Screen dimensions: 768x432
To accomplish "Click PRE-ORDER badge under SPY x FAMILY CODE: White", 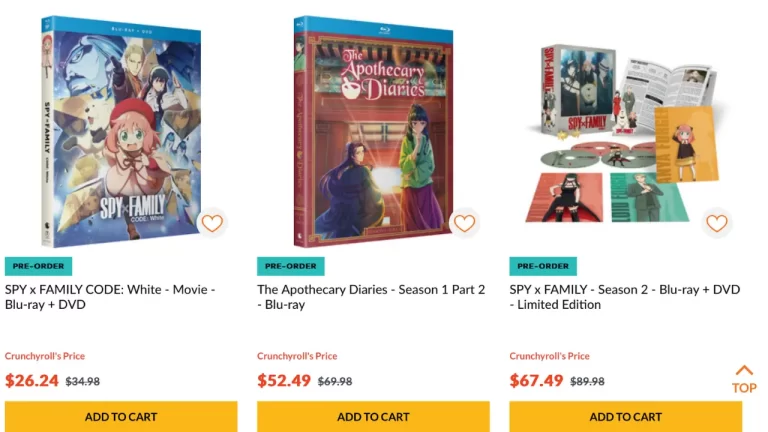I will (38, 266).
